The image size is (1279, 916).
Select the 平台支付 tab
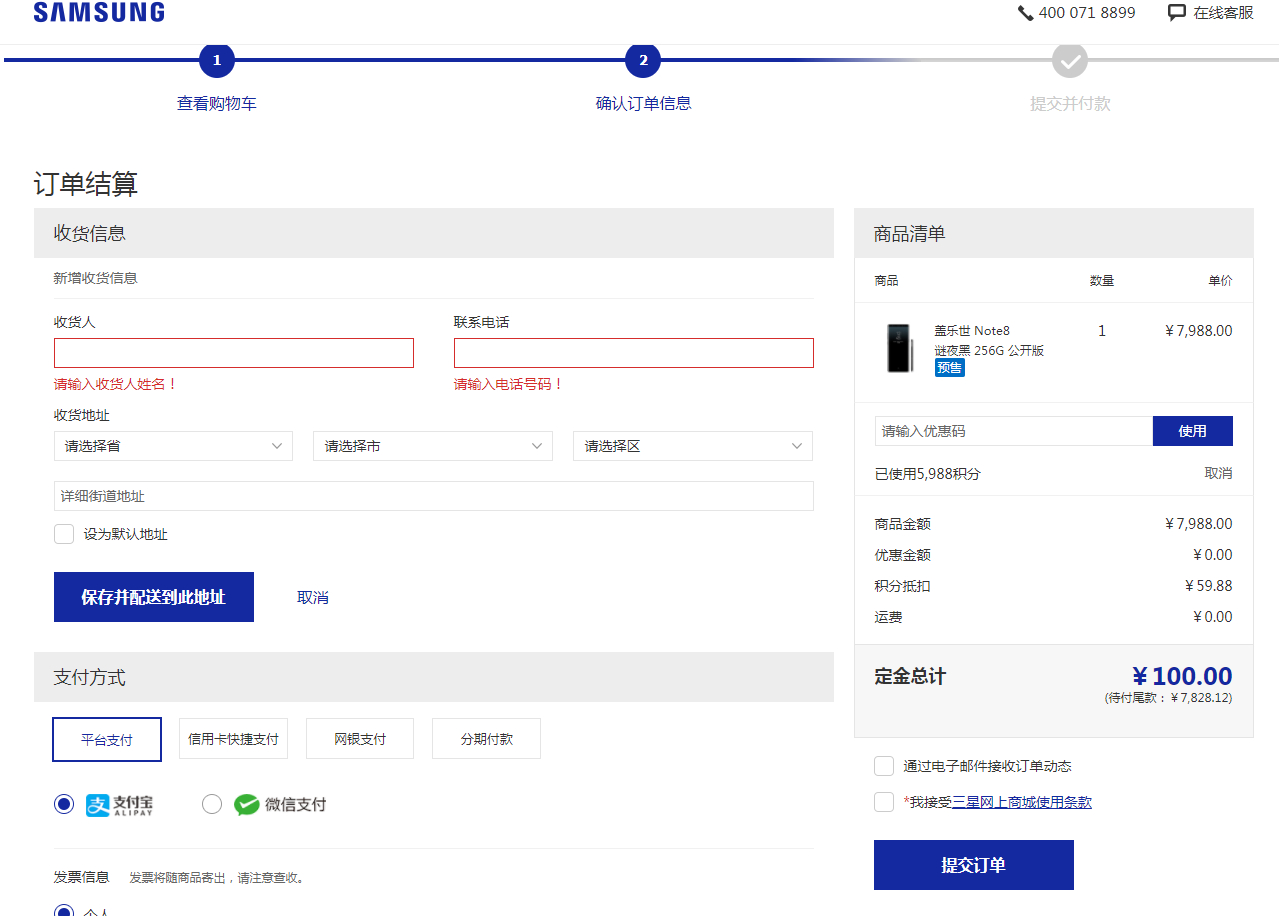pyautogui.click(x=107, y=739)
